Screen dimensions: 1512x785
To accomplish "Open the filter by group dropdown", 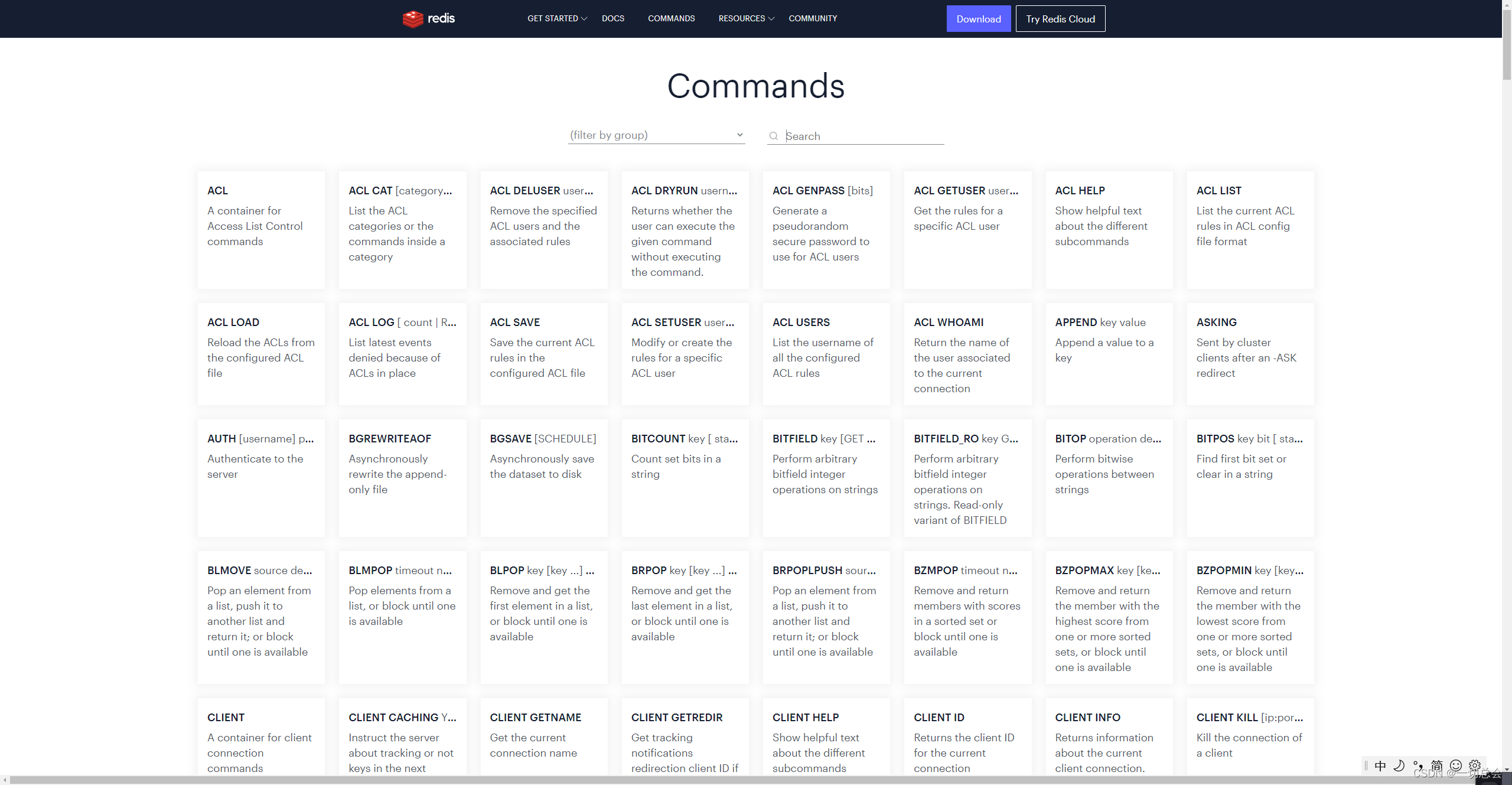I will (656, 135).
